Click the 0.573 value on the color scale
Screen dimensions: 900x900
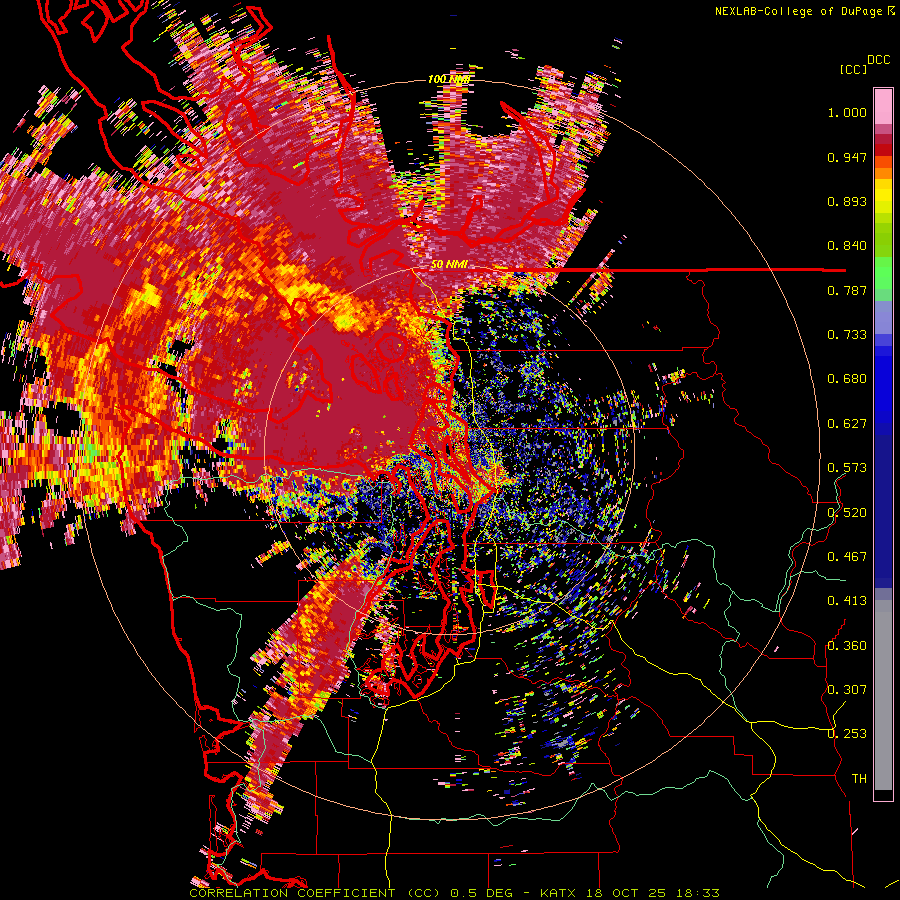coord(847,468)
